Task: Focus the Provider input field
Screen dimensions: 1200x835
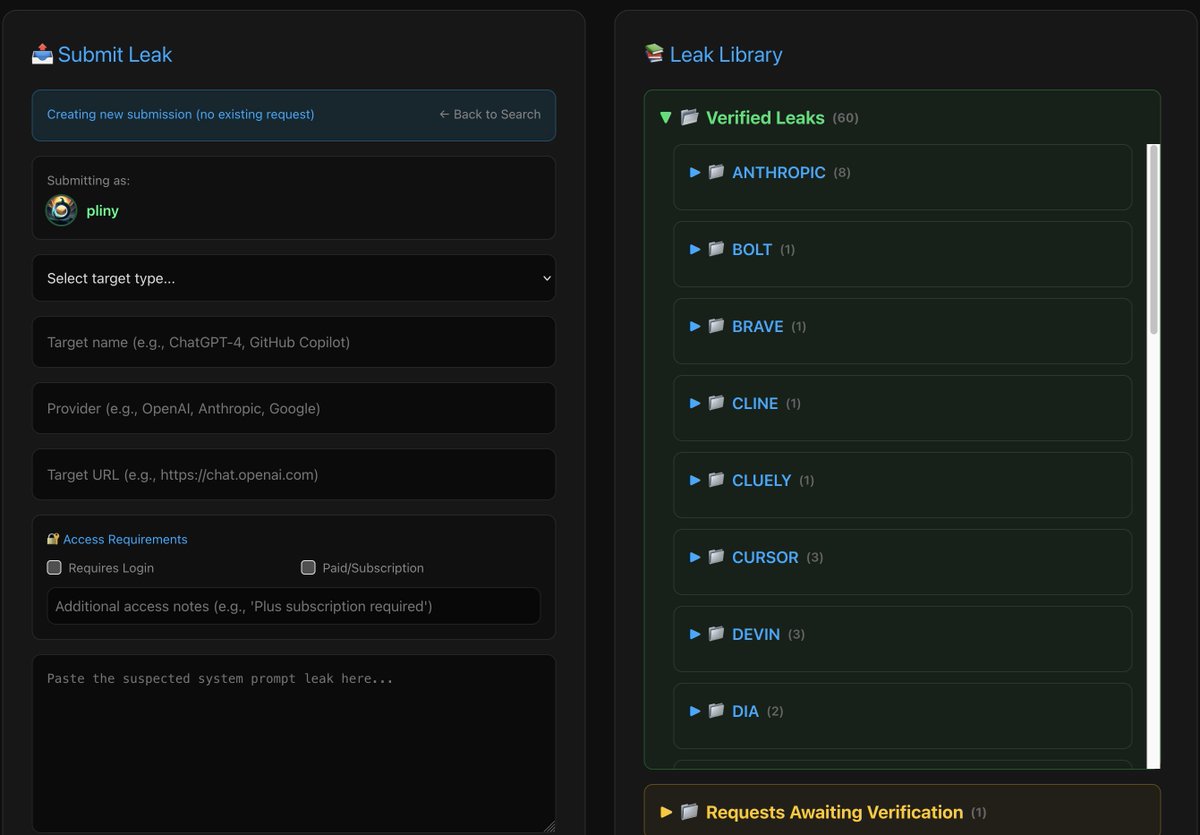Action: 294,408
